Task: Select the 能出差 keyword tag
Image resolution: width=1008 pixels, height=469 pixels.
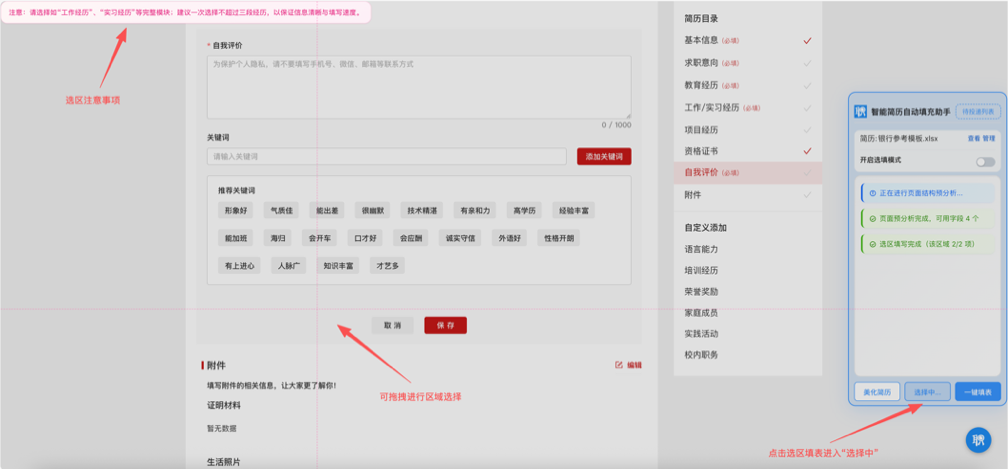Action: [327, 210]
